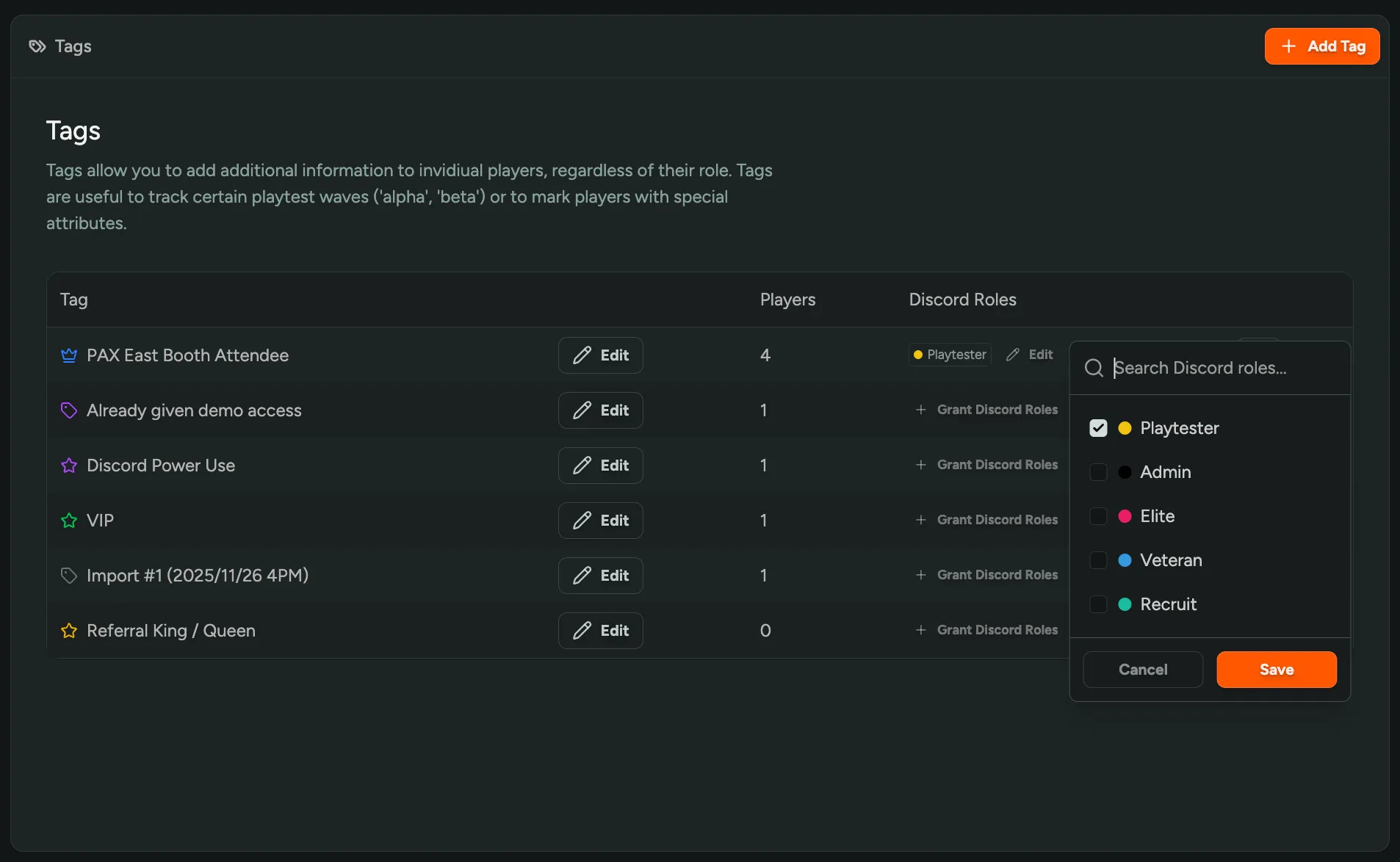Open Grant Discord Roles for Referral King / Queen
This screenshot has height=862, width=1400.
[987, 630]
